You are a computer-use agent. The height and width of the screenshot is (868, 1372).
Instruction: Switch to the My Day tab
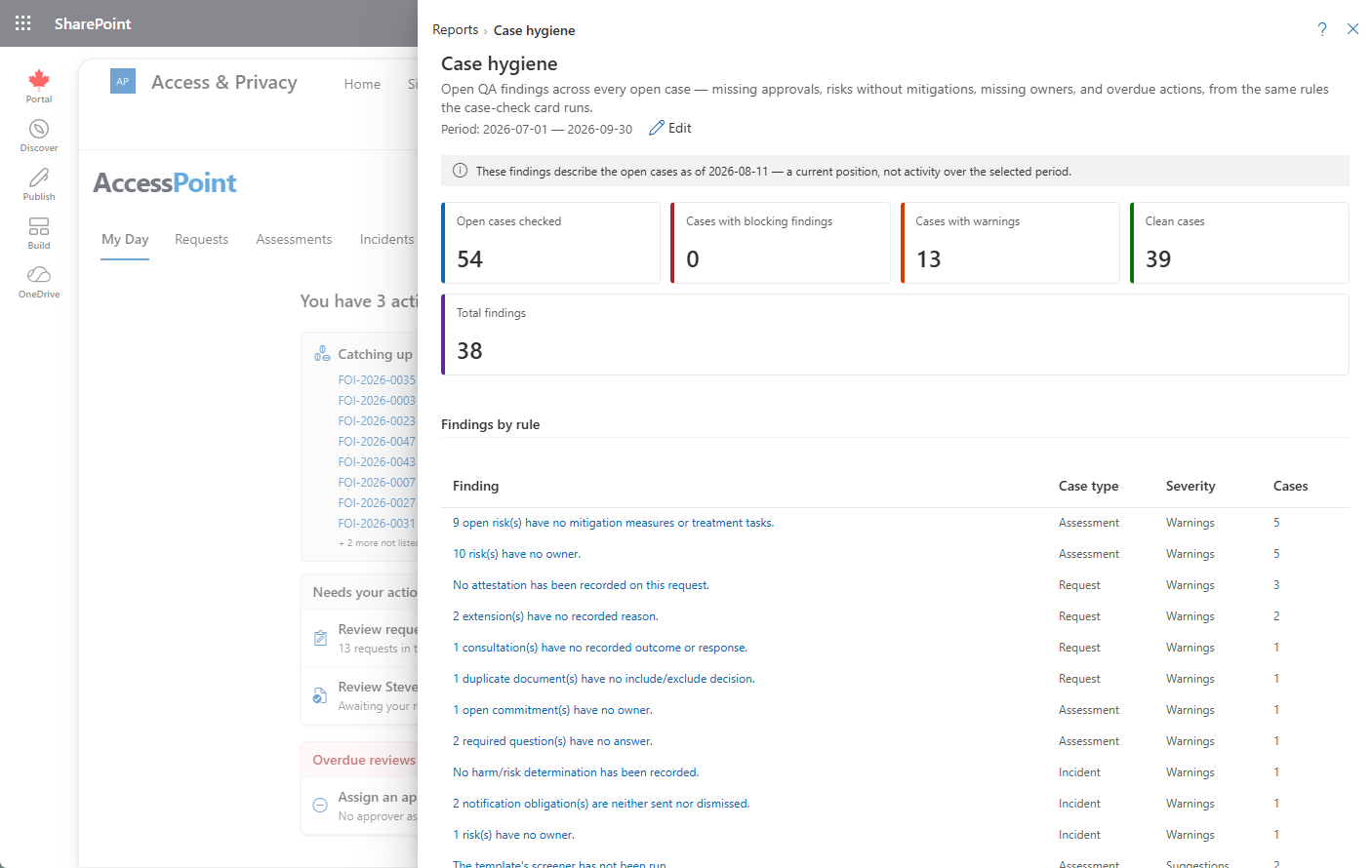(x=125, y=239)
